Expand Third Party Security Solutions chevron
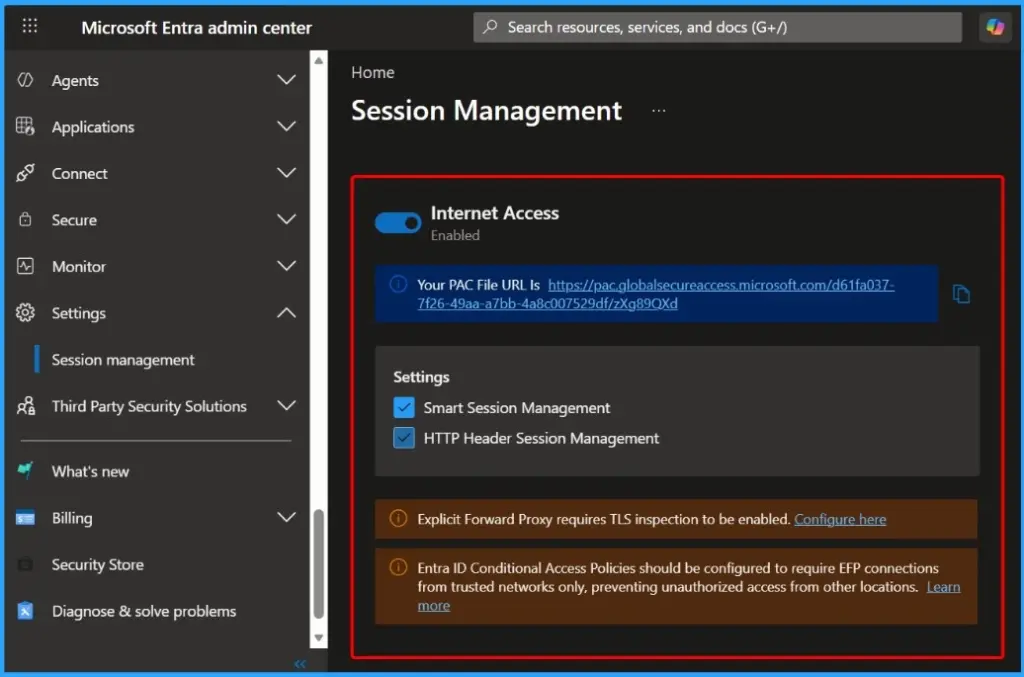1024x677 pixels. pyautogui.click(x=286, y=405)
